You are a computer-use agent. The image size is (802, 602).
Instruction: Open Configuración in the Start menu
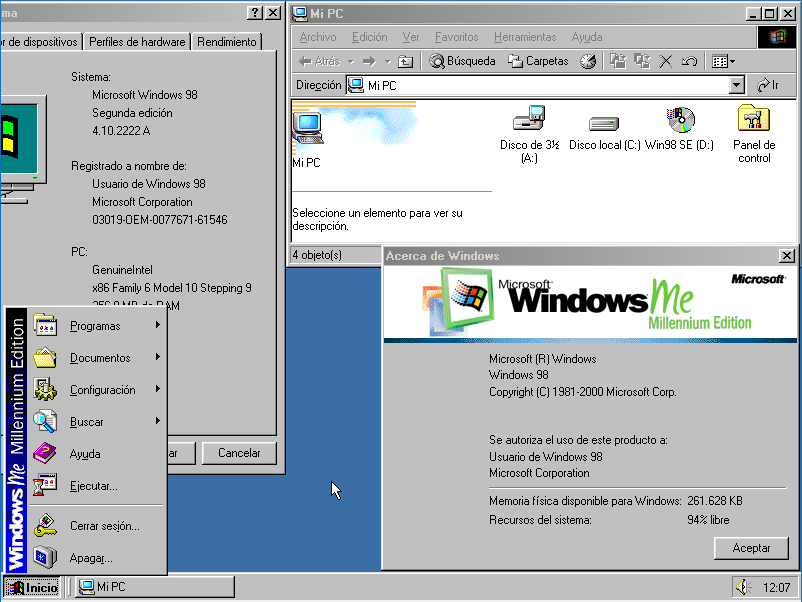pos(98,390)
